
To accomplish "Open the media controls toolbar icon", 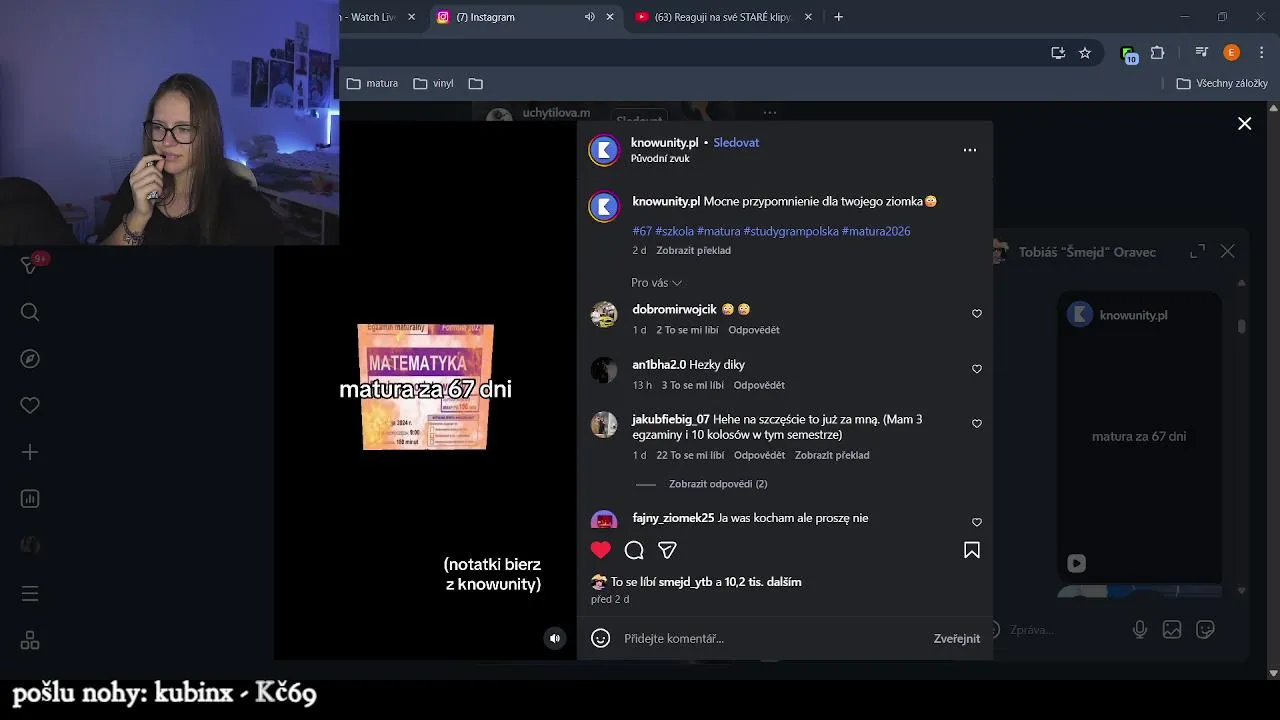I will click(1202, 53).
